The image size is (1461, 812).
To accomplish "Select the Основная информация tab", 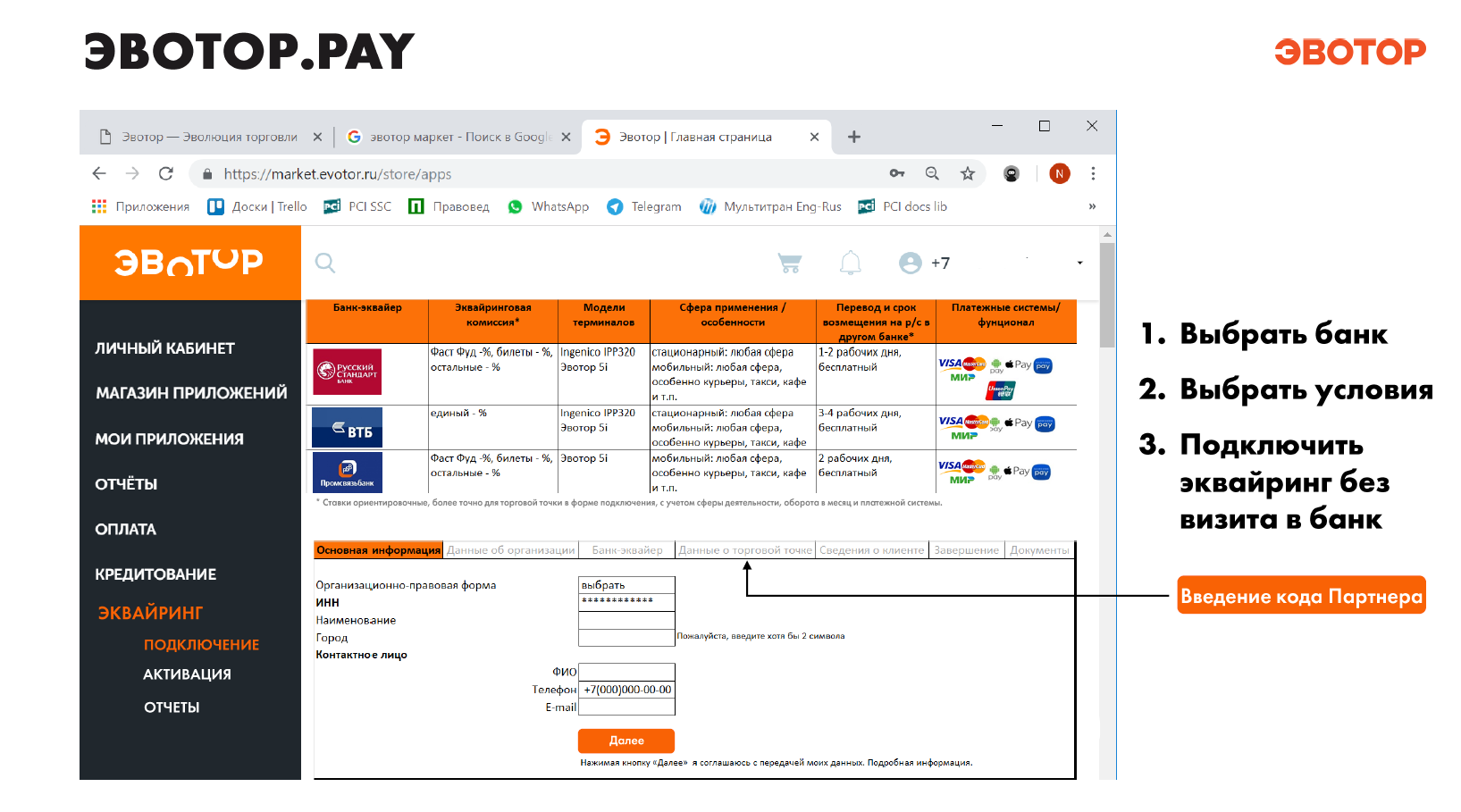I will coord(379,550).
